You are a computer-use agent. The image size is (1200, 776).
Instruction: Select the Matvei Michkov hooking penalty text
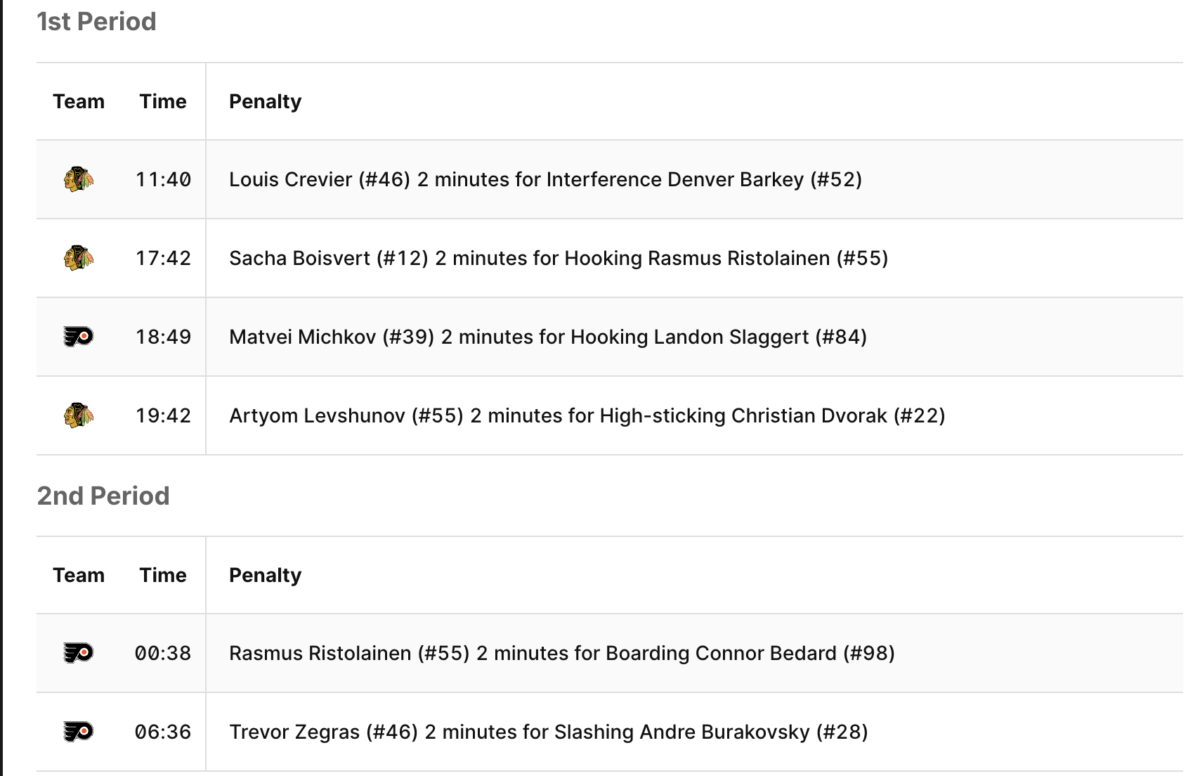click(x=547, y=337)
